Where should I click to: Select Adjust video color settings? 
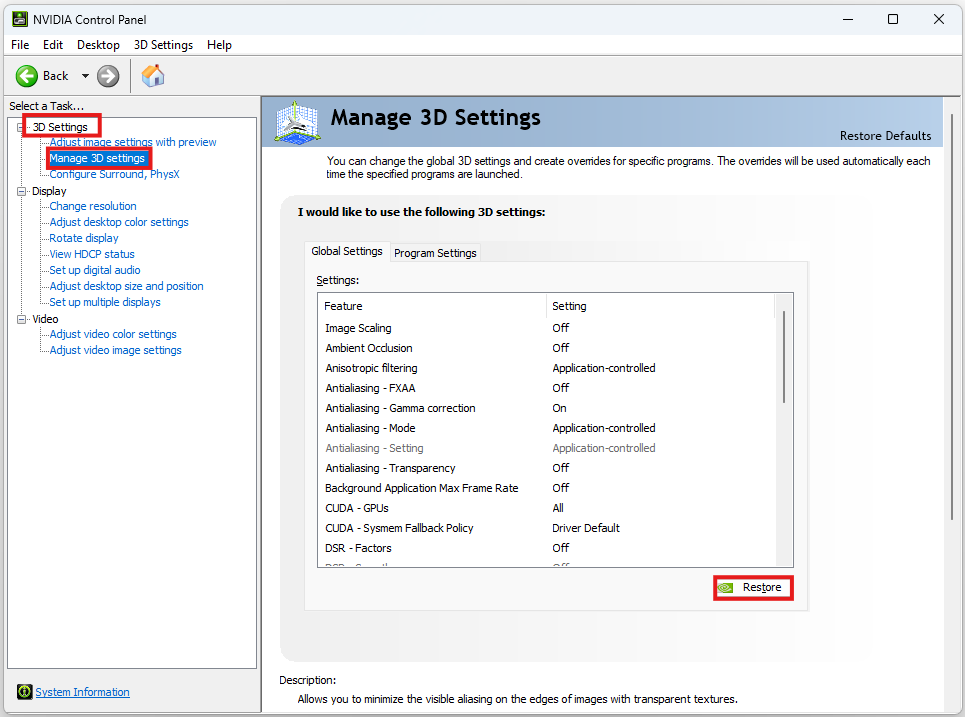pos(113,334)
